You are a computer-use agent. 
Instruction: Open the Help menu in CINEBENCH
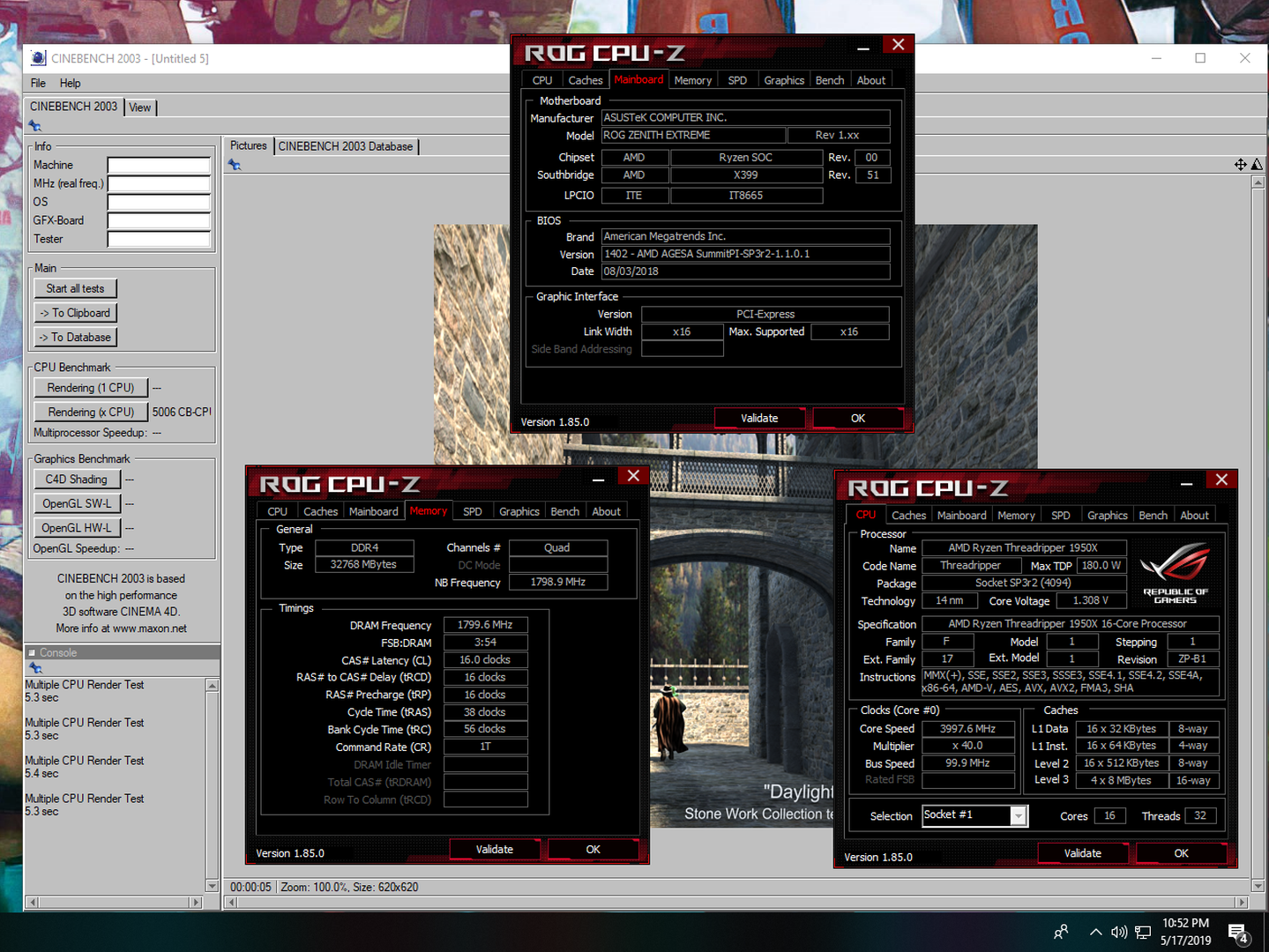pos(71,83)
